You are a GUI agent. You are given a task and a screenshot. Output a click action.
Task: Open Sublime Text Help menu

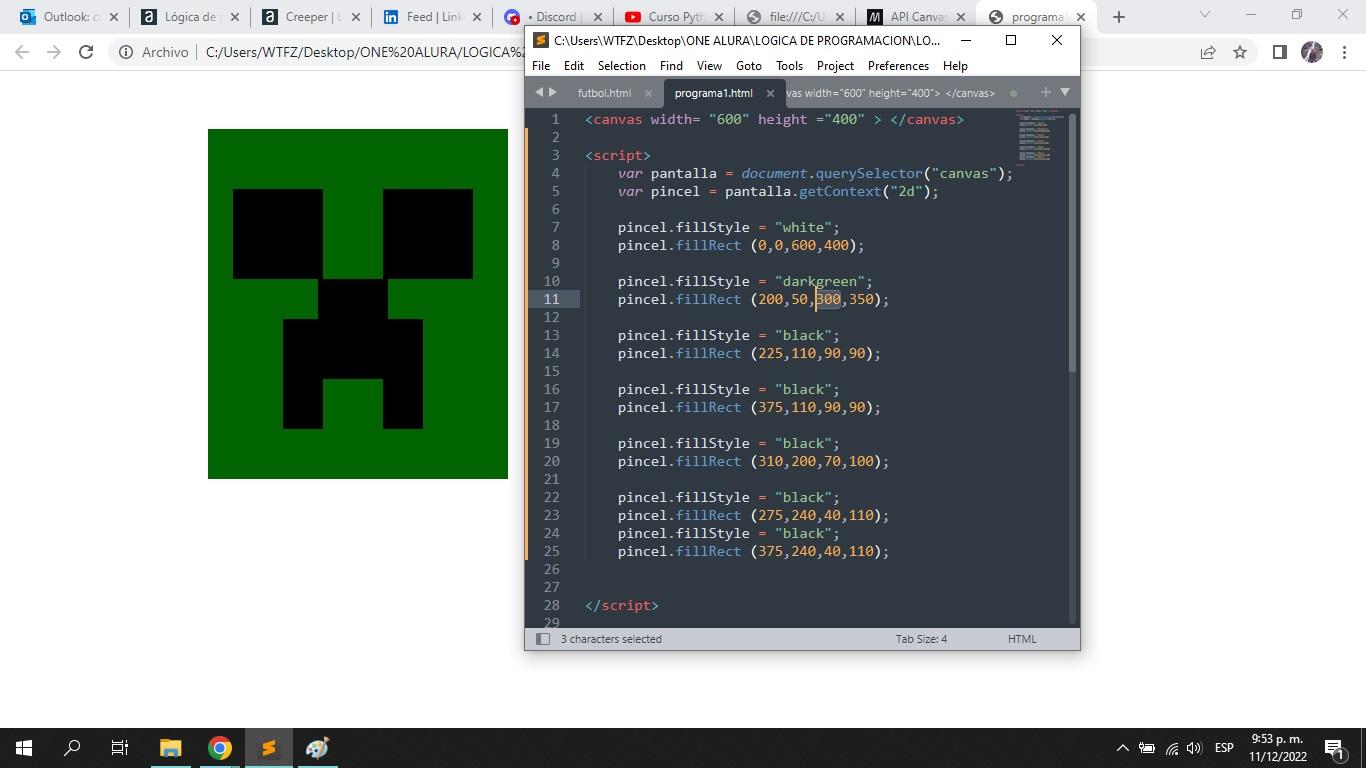955,65
